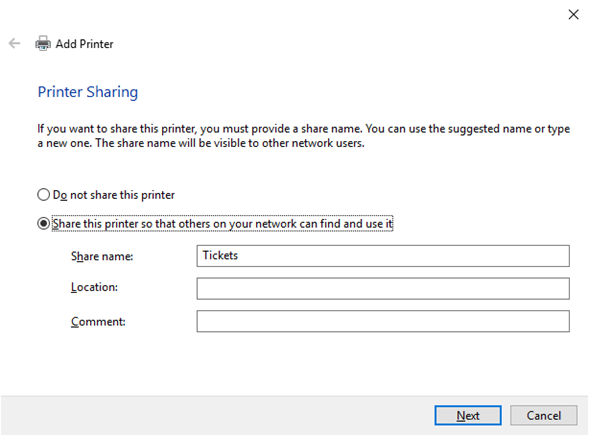Click the share name instructions paragraph

(304, 136)
